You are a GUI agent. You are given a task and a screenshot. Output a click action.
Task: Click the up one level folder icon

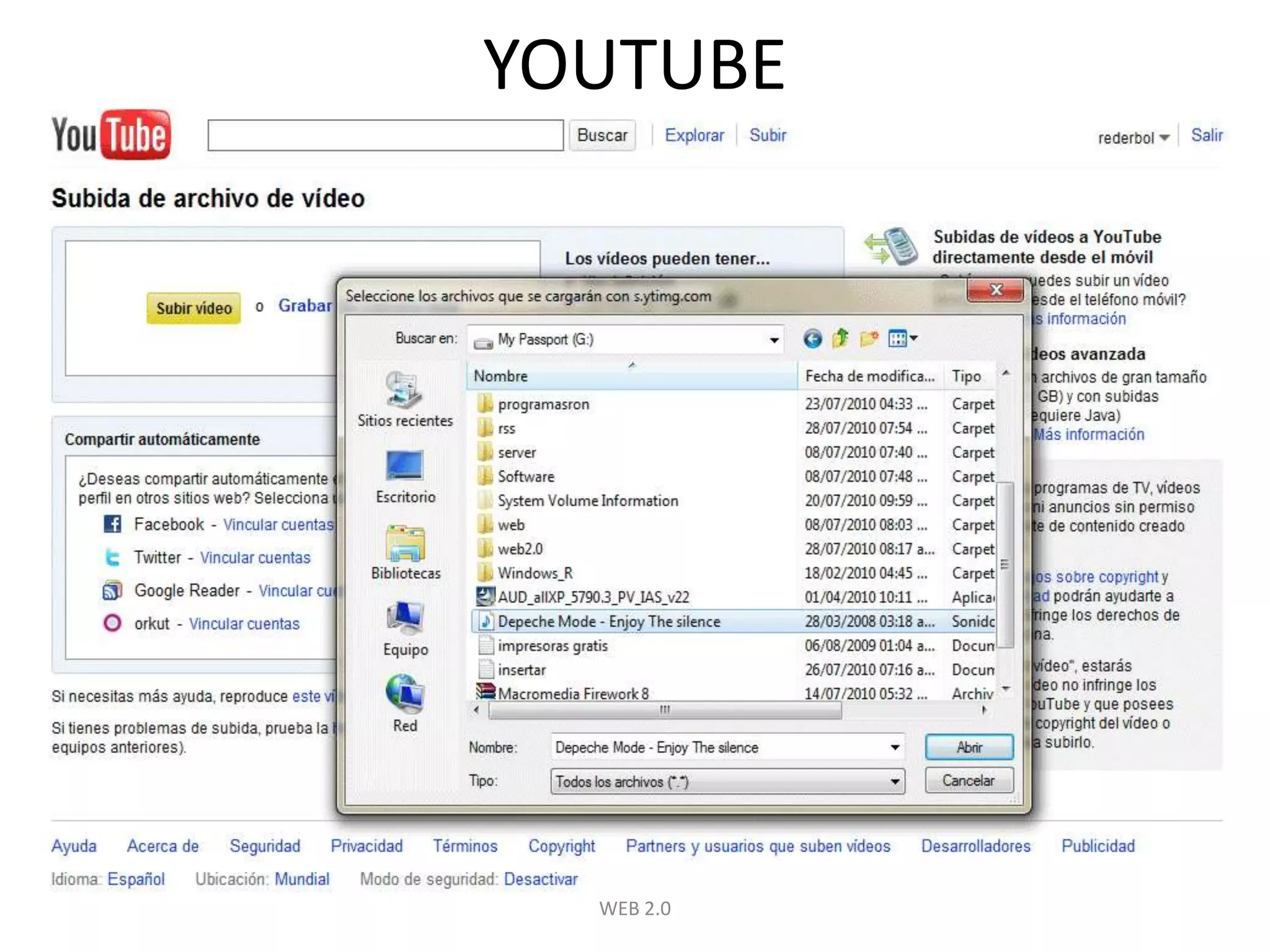point(840,338)
